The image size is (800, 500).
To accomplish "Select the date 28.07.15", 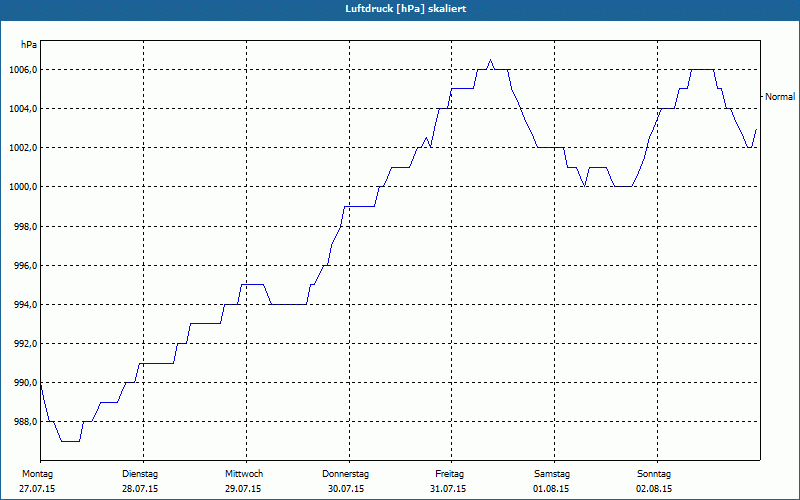I will tap(140, 489).
